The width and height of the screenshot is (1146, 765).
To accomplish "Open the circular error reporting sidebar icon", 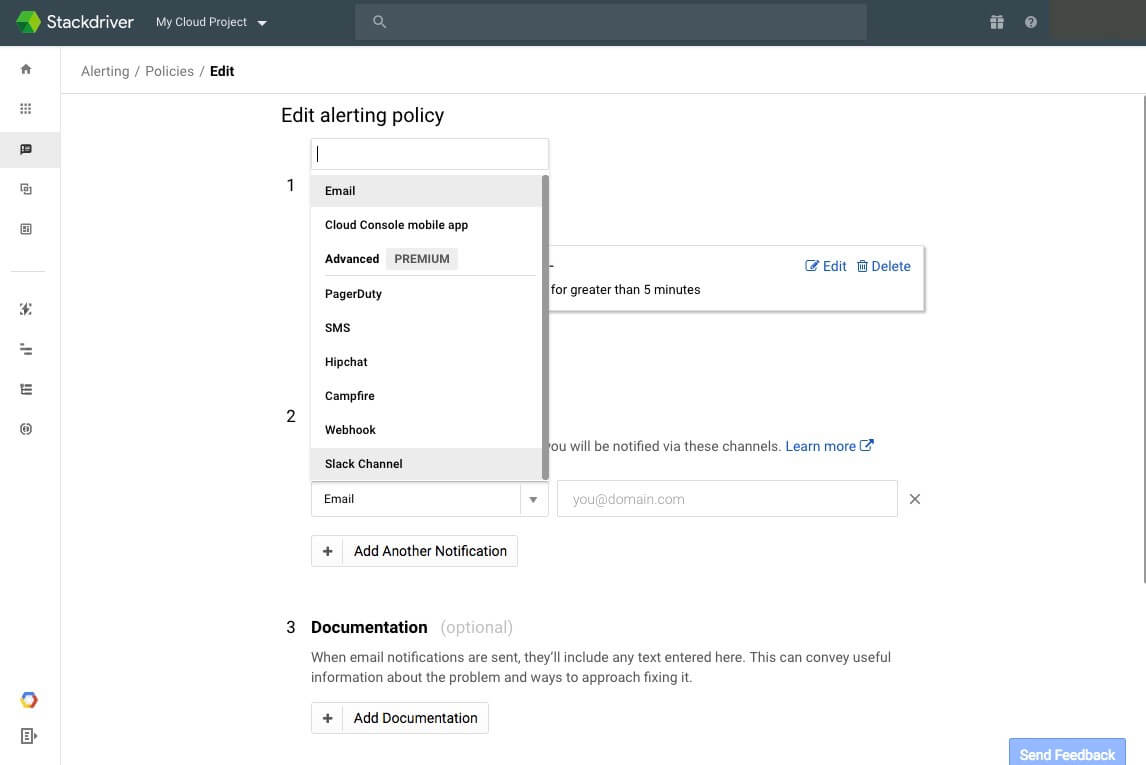I will point(26,429).
